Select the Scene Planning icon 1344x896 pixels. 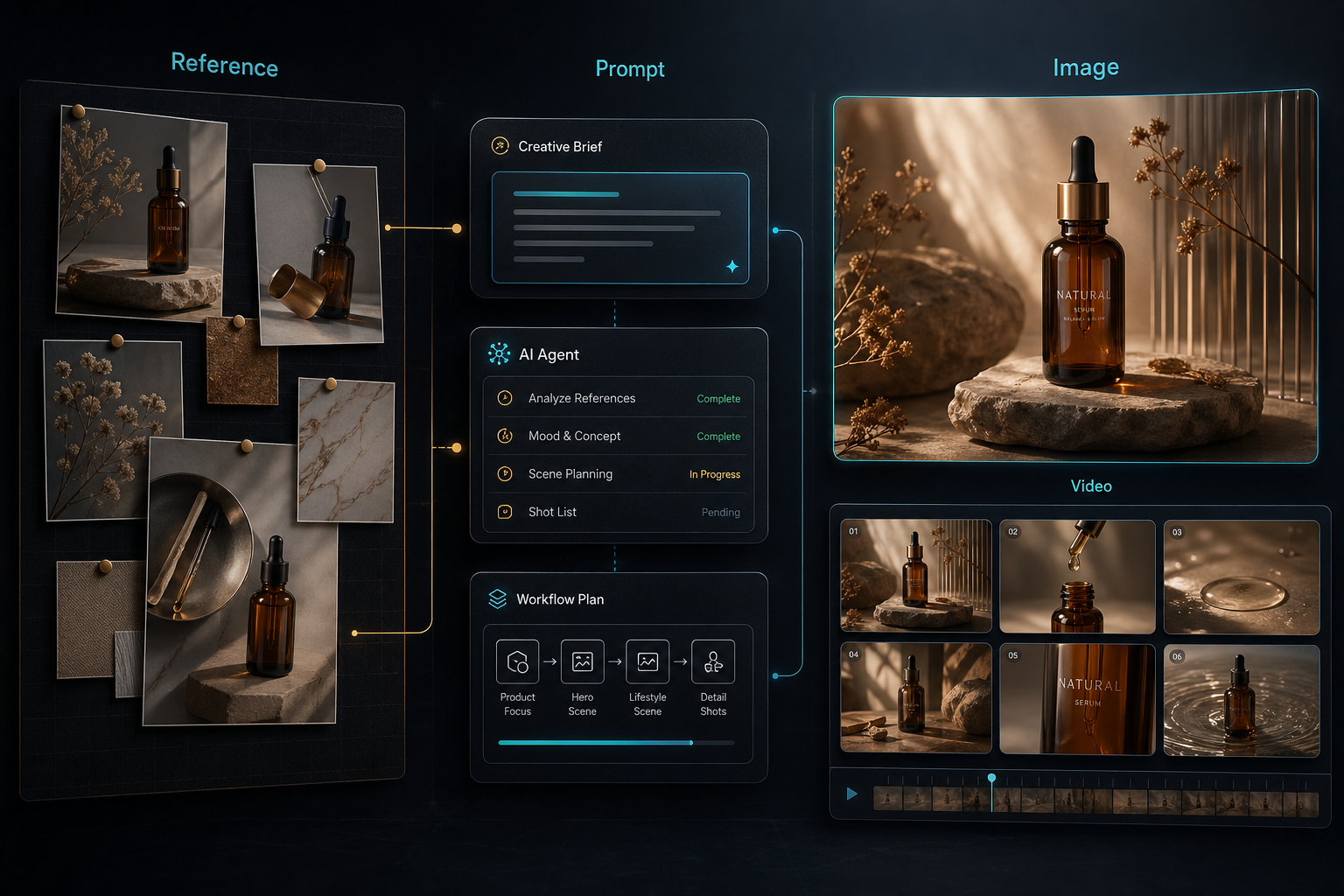504,474
